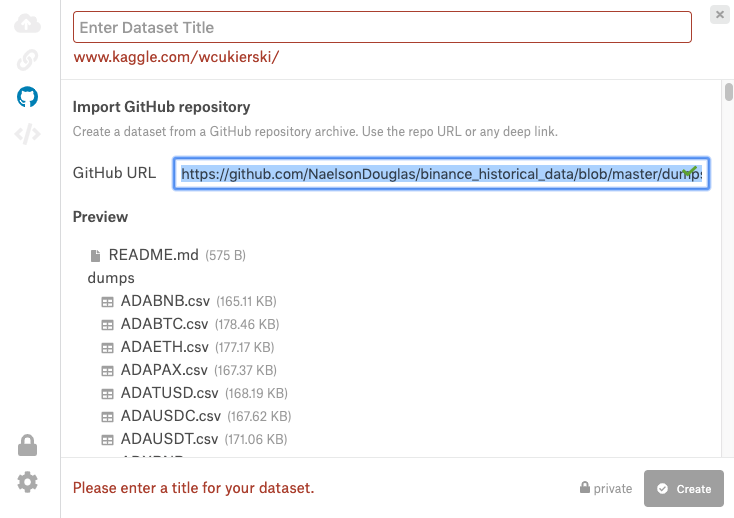Select ADAUSDC.csv file row

(196, 416)
